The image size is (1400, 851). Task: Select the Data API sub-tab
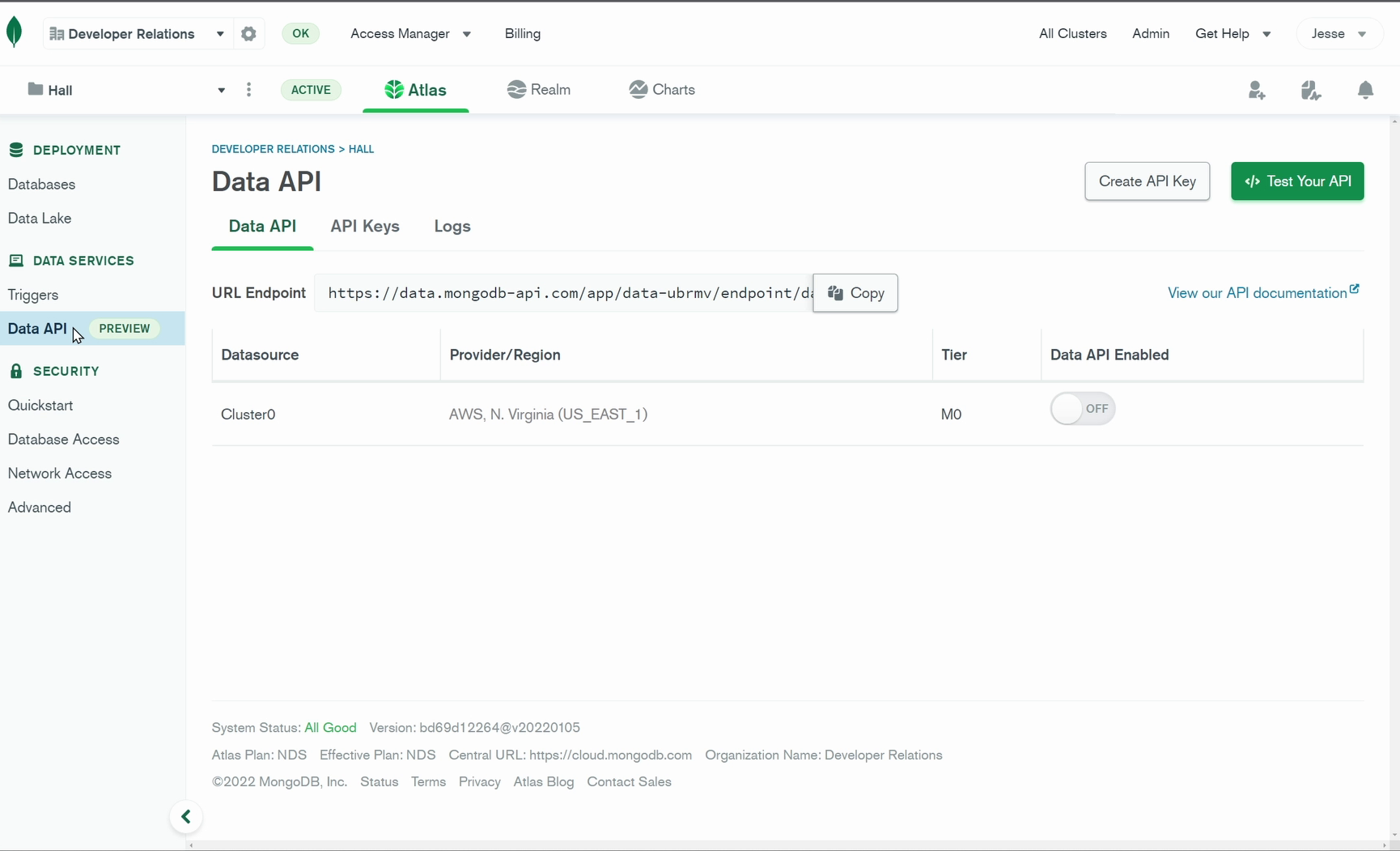point(262,227)
